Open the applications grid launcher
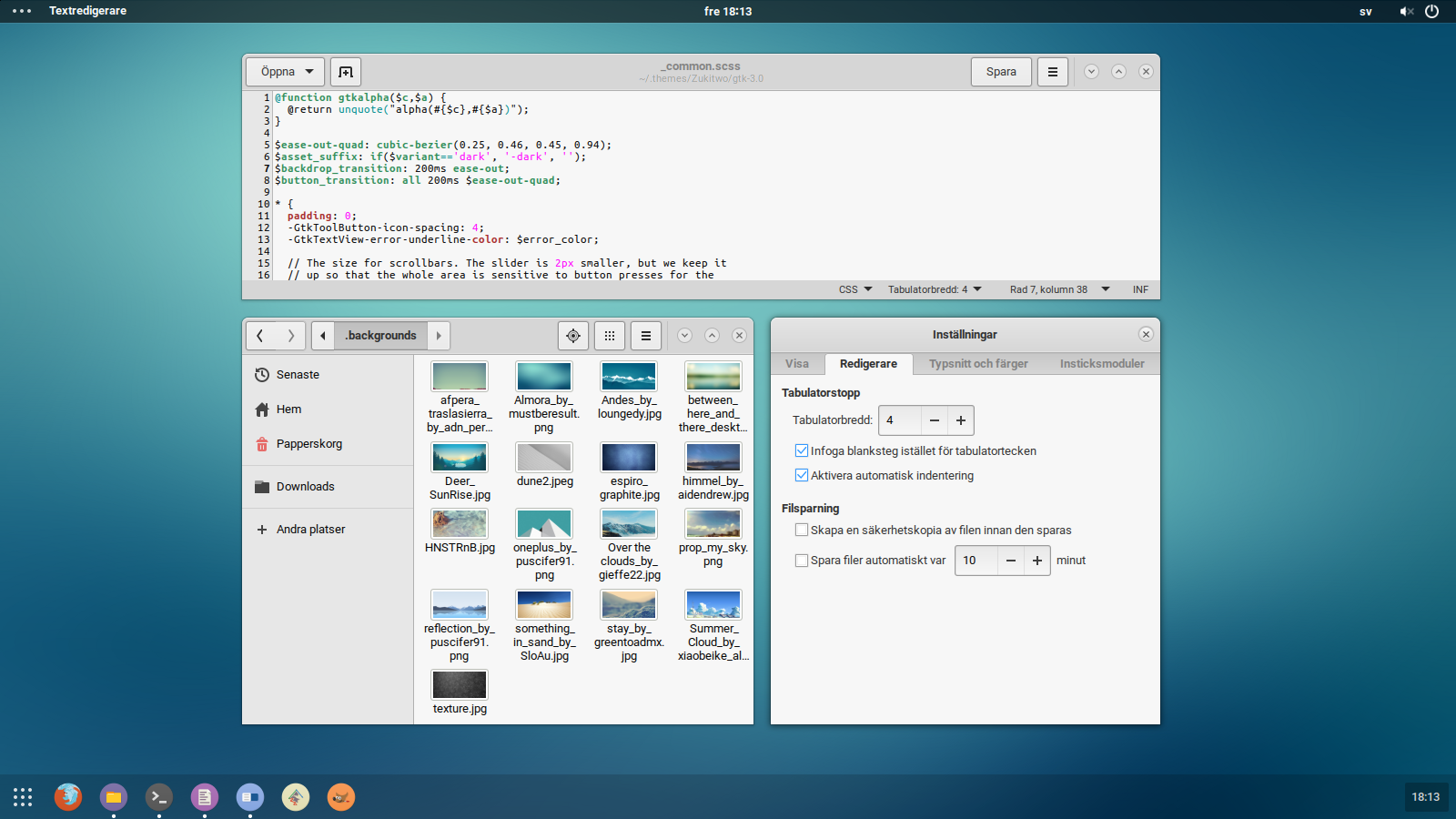 (23, 797)
